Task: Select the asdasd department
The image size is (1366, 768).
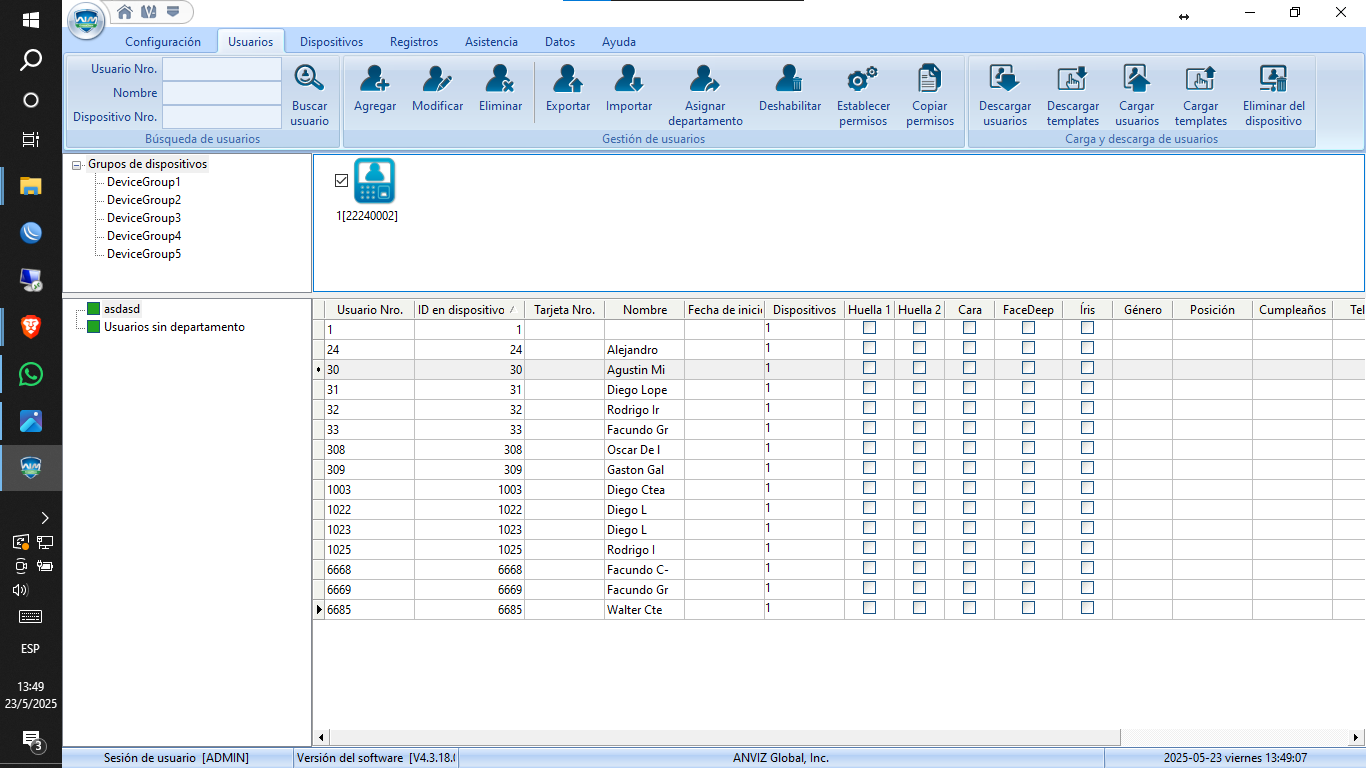Action: click(123, 309)
